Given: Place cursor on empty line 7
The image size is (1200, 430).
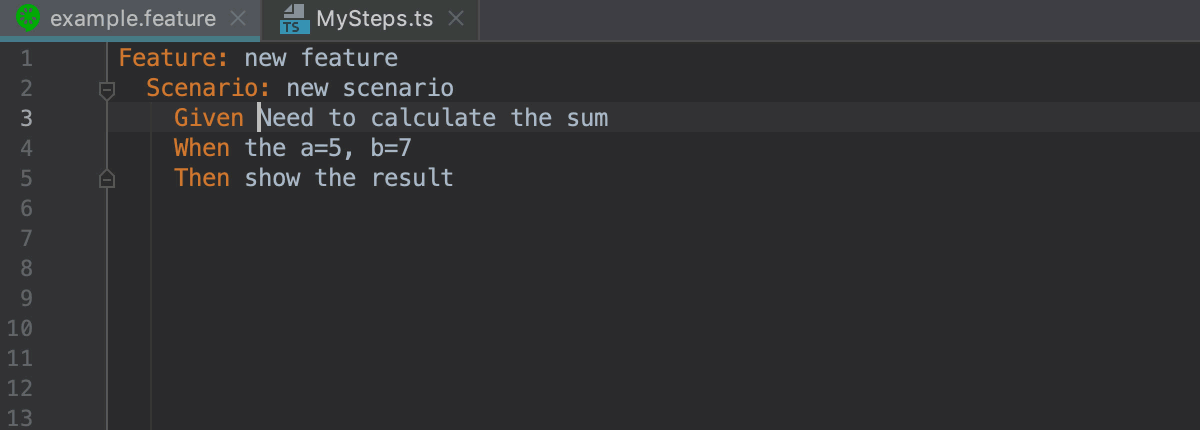Looking at the screenshot, I should click(x=650, y=238).
